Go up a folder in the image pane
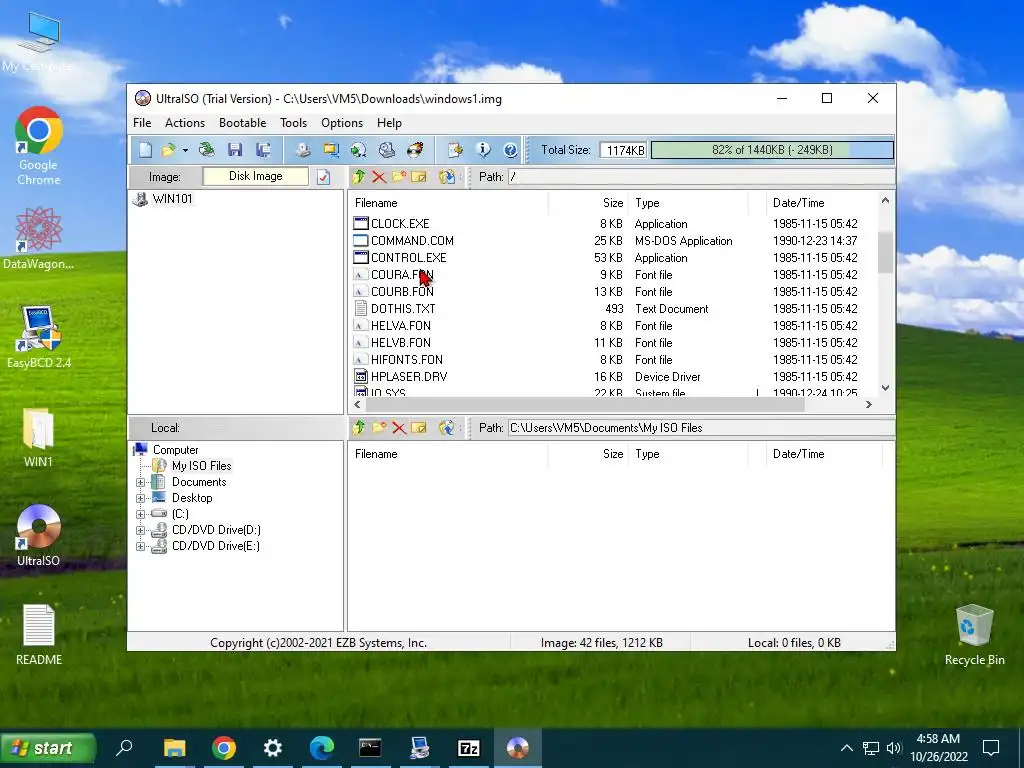 [359, 176]
